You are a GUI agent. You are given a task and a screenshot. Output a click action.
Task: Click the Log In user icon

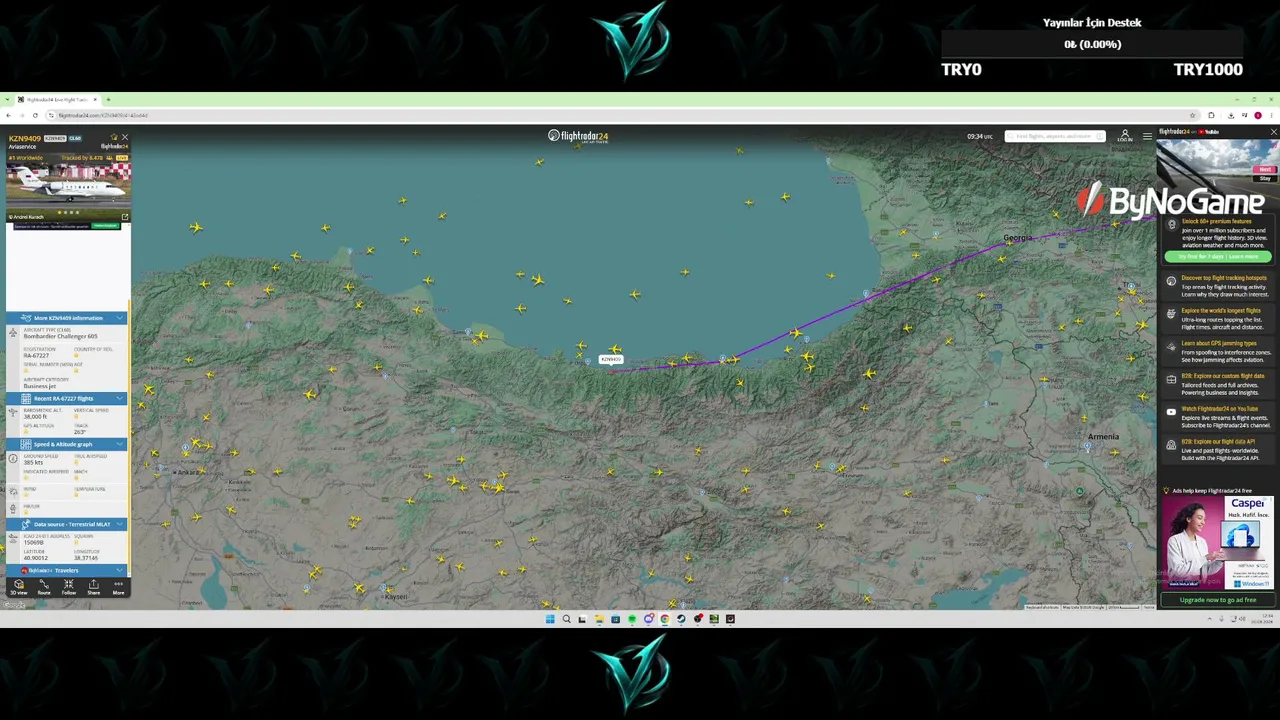pyautogui.click(x=1125, y=136)
